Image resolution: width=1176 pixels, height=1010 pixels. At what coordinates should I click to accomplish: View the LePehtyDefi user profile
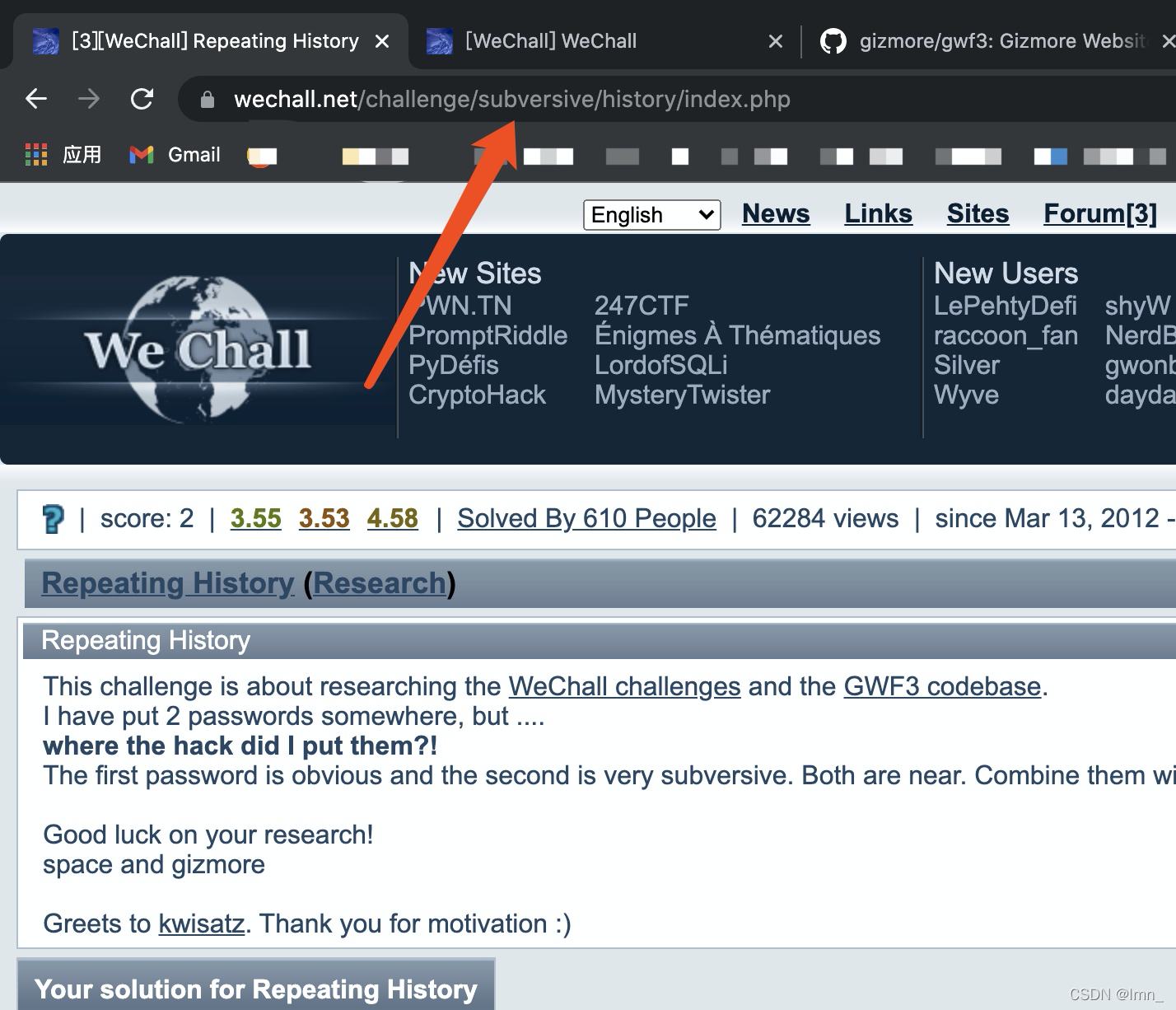[1005, 306]
